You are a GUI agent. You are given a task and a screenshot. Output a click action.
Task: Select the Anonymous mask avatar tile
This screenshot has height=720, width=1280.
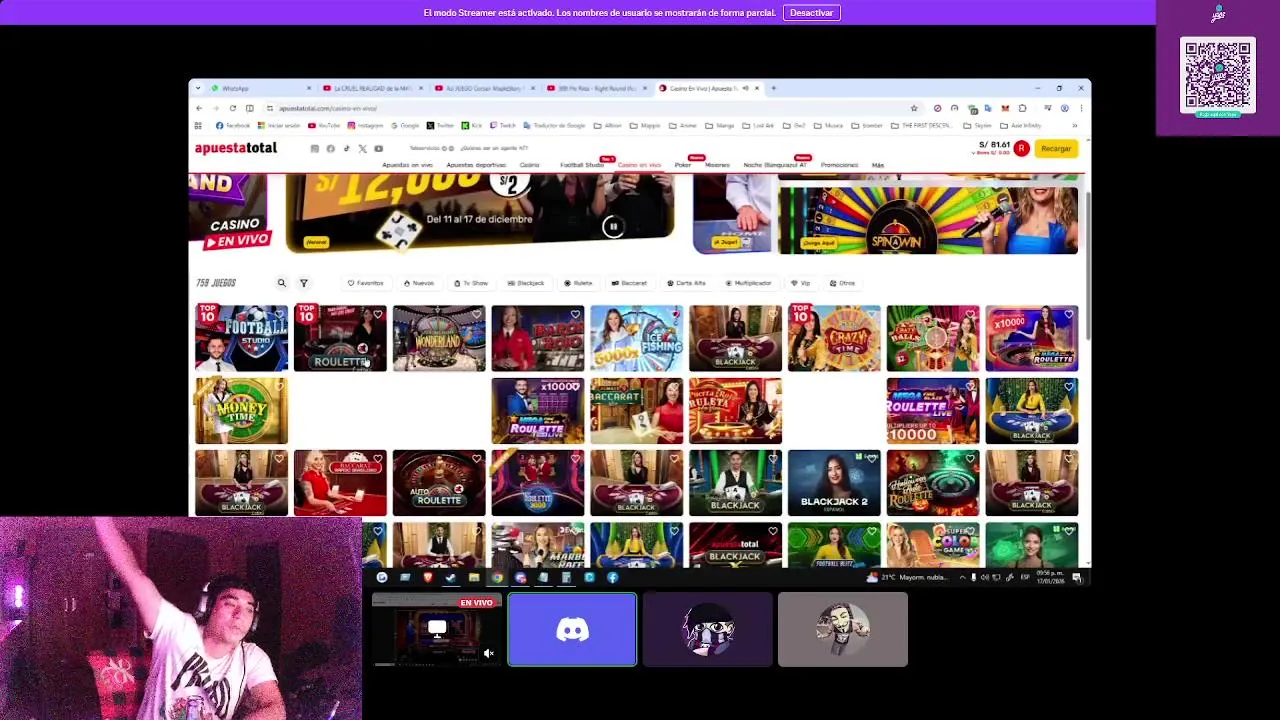(x=843, y=629)
